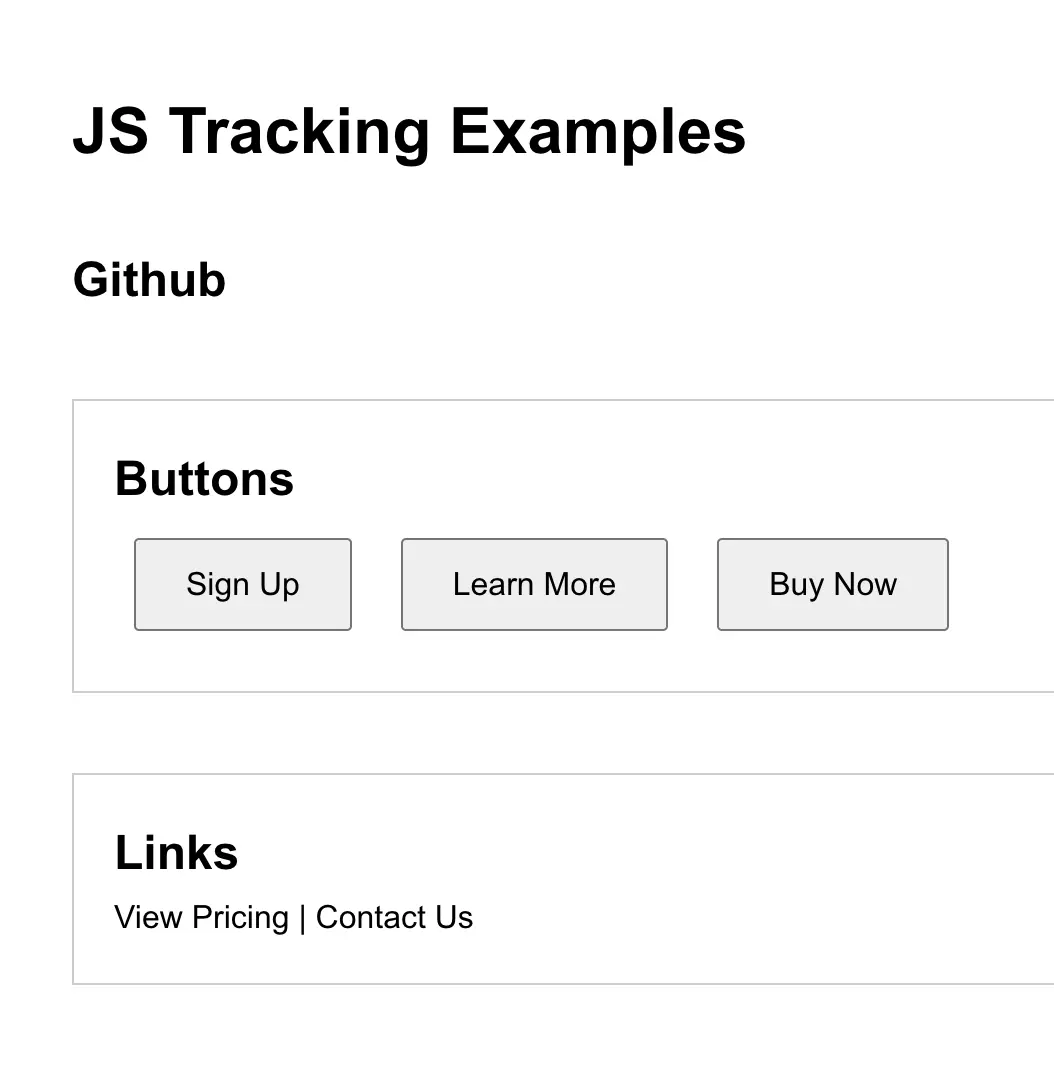The width and height of the screenshot is (1054, 1090).
Task: Click the Github section heading
Action: click(149, 281)
